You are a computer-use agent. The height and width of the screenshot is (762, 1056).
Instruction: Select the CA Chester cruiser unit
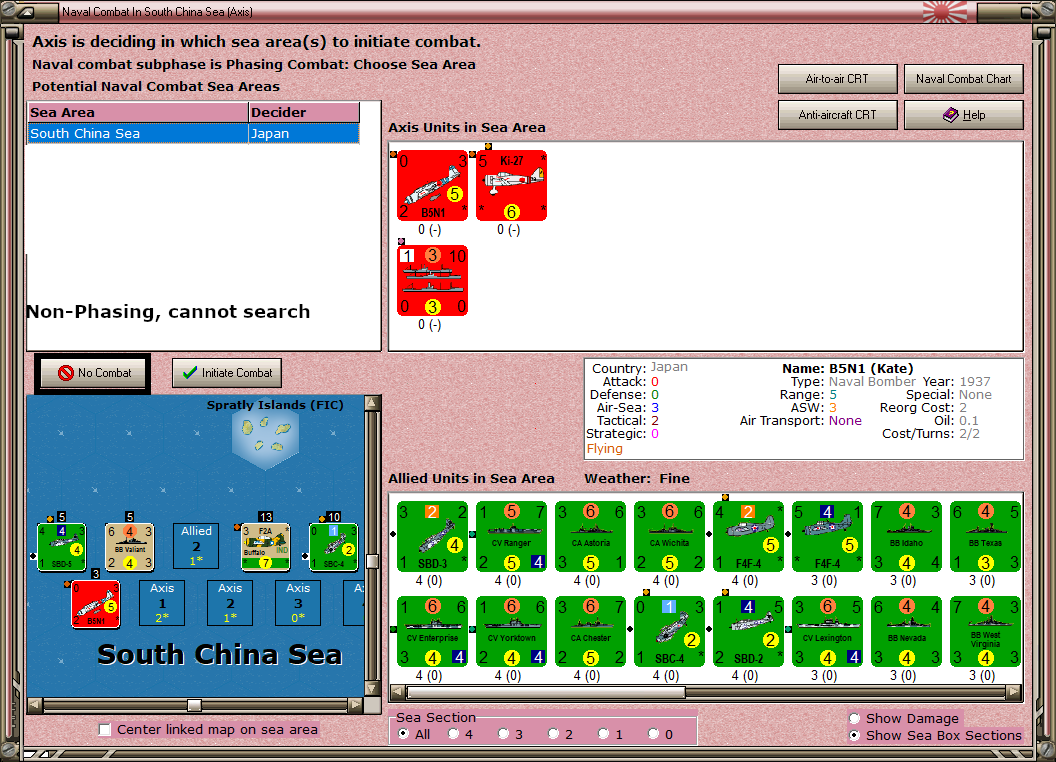click(590, 632)
